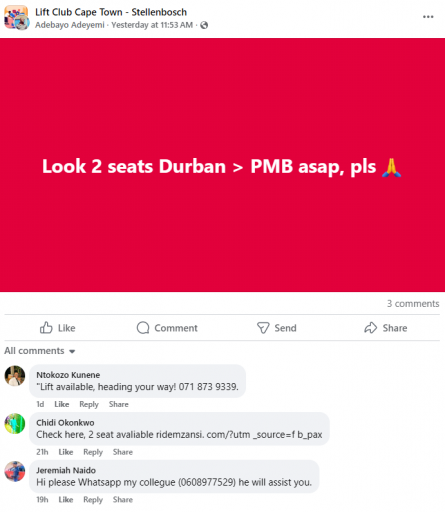Viewport: 445px width, 512px height.
Task: Open Ntokozo Kunene's profile picture
Action: 15,376
